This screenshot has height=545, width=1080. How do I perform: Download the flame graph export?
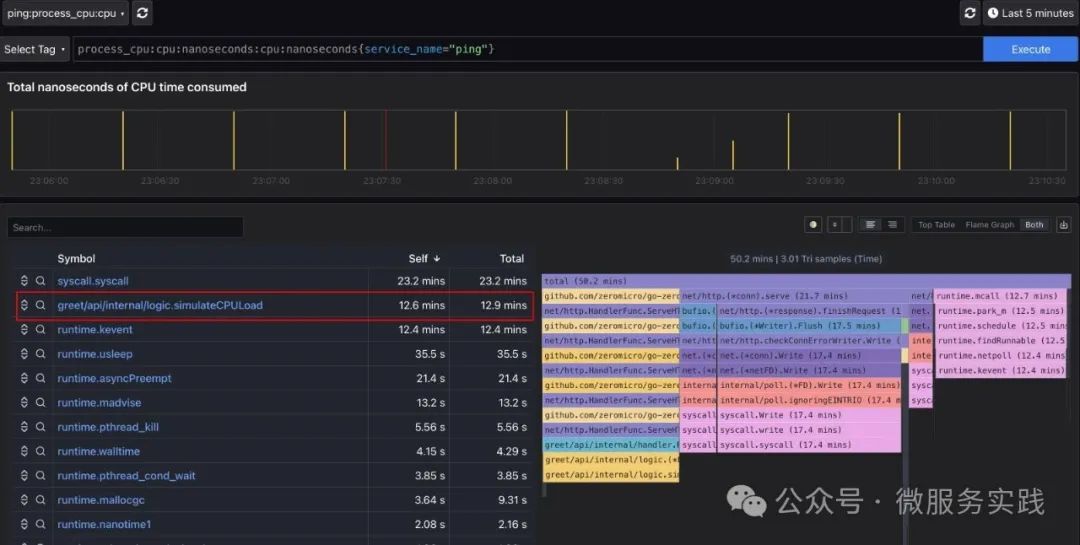[1063, 225]
